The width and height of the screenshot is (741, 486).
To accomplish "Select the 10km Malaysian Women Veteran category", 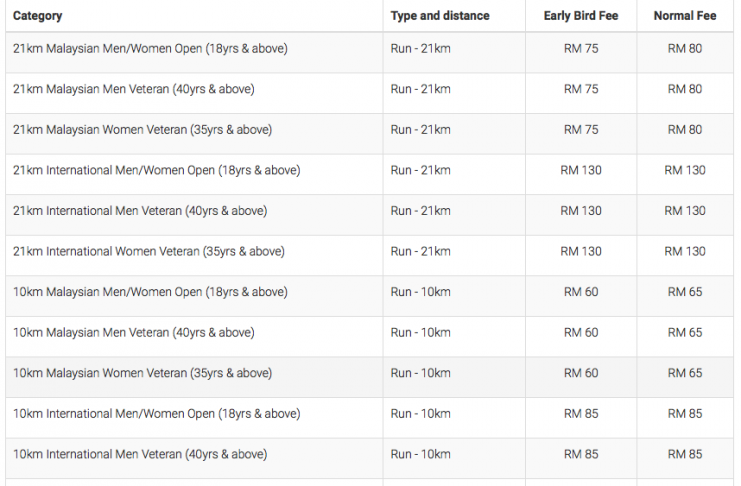I will pos(142,374).
